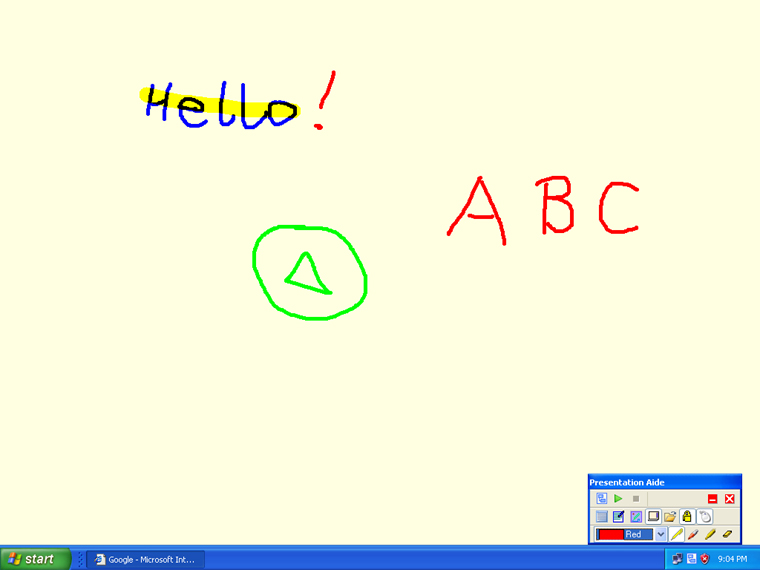Click the red color swatch
Viewport: 760px width, 570px height.
point(611,535)
